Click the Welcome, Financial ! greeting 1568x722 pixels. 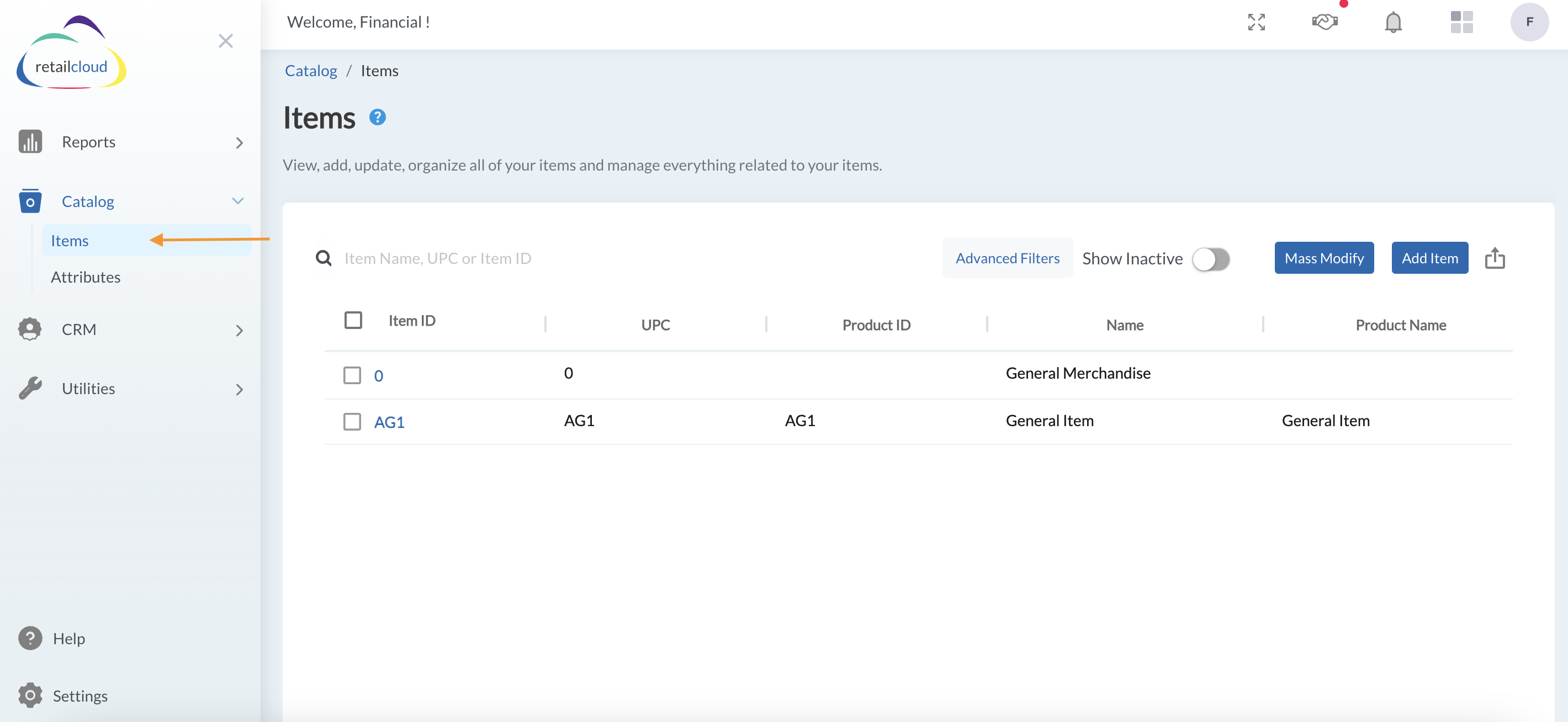[358, 22]
